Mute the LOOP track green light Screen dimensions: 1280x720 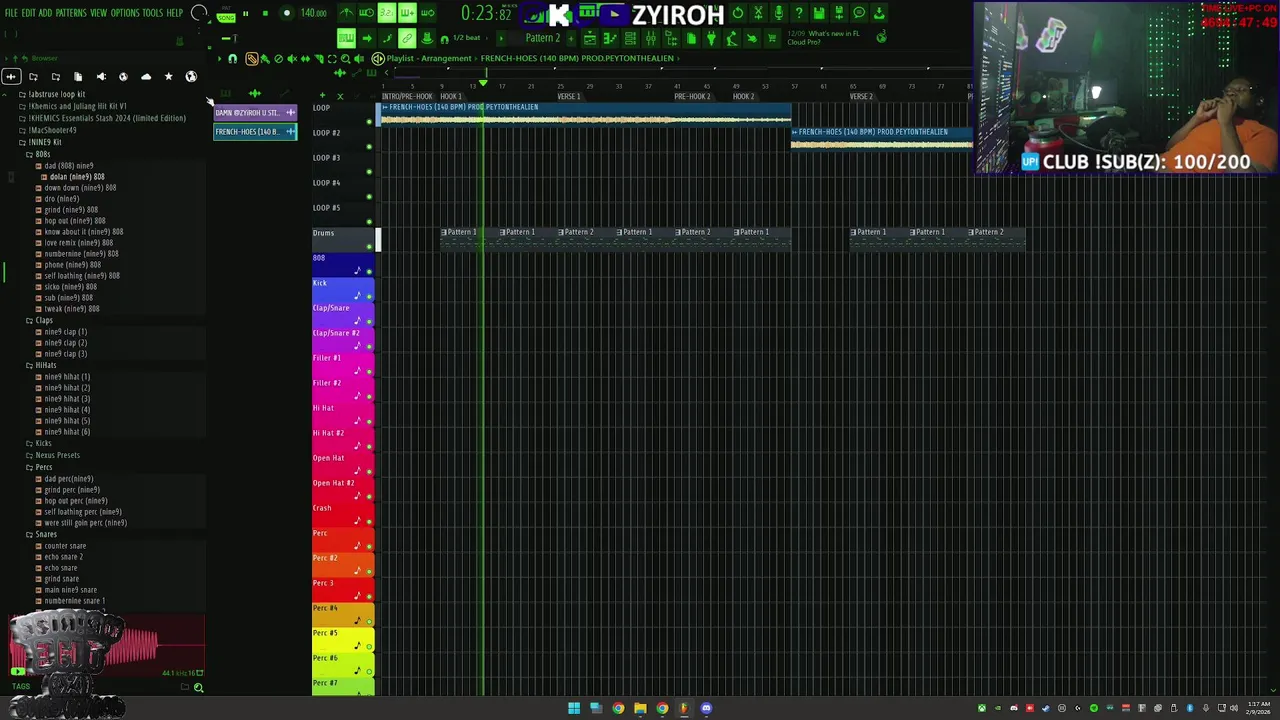[x=369, y=121]
